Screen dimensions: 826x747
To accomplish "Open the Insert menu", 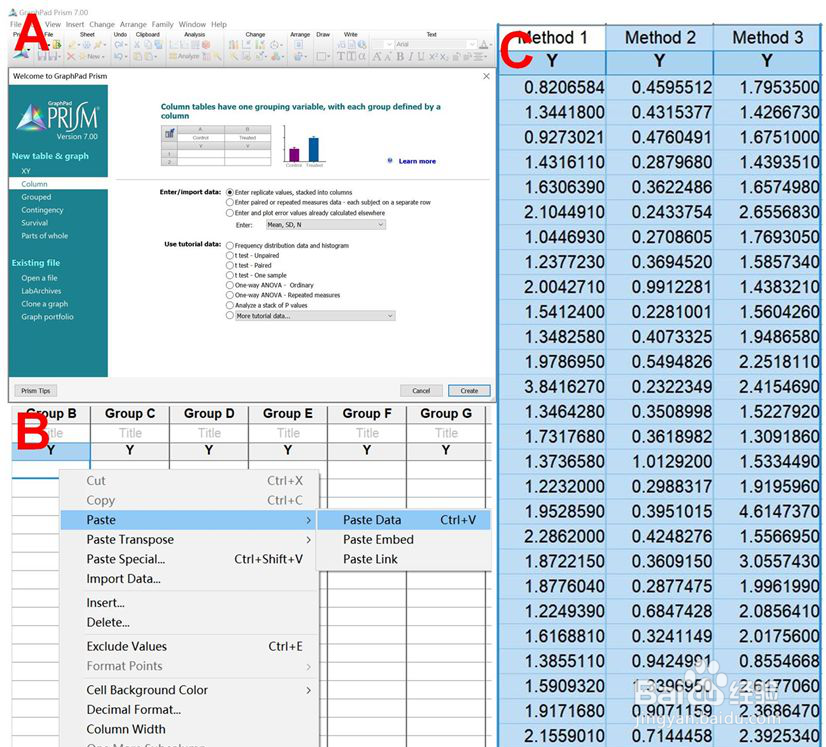I will 75,24.
